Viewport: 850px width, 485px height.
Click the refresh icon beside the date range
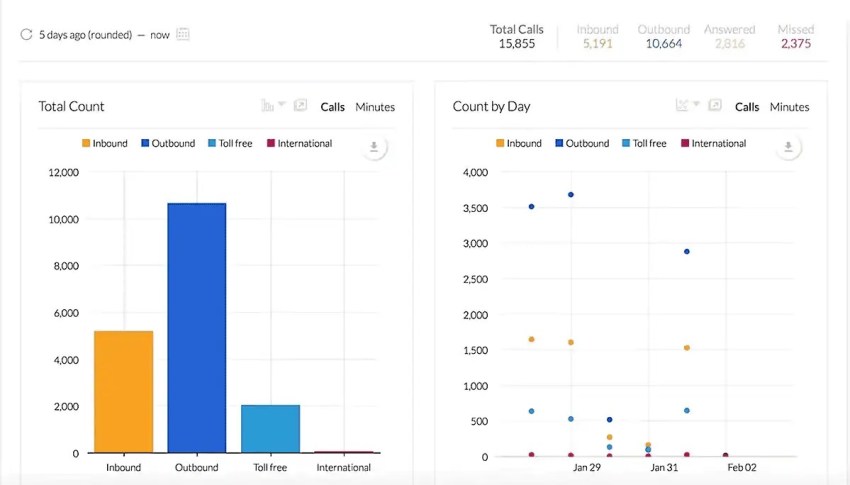click(26, 35)
